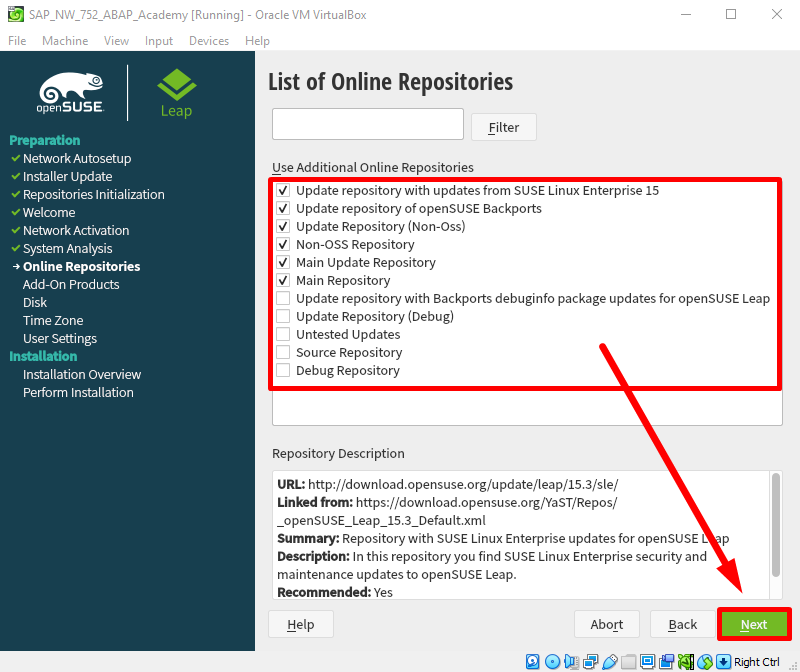Check the Update Repository (Debug) box
Image resolution: width=800 pixels, height=672 pixels.
pyautogui.click(x=283, y=316)
